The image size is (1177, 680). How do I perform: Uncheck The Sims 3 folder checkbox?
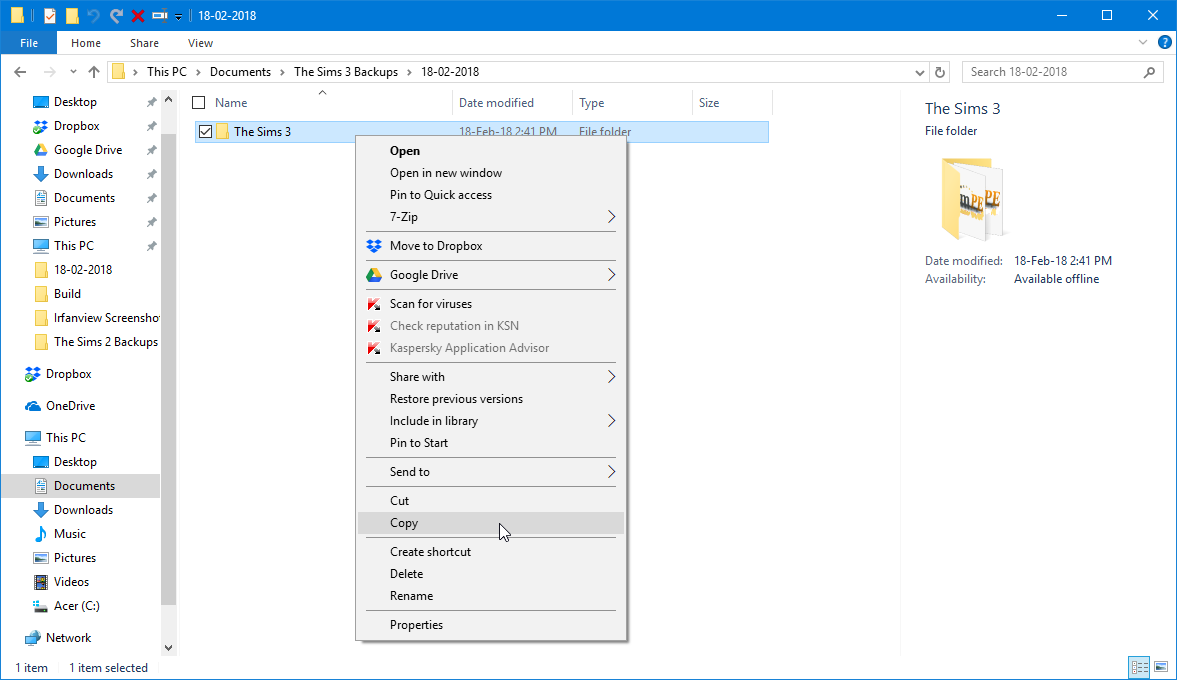pyautogui.click(x=205, y=131)
